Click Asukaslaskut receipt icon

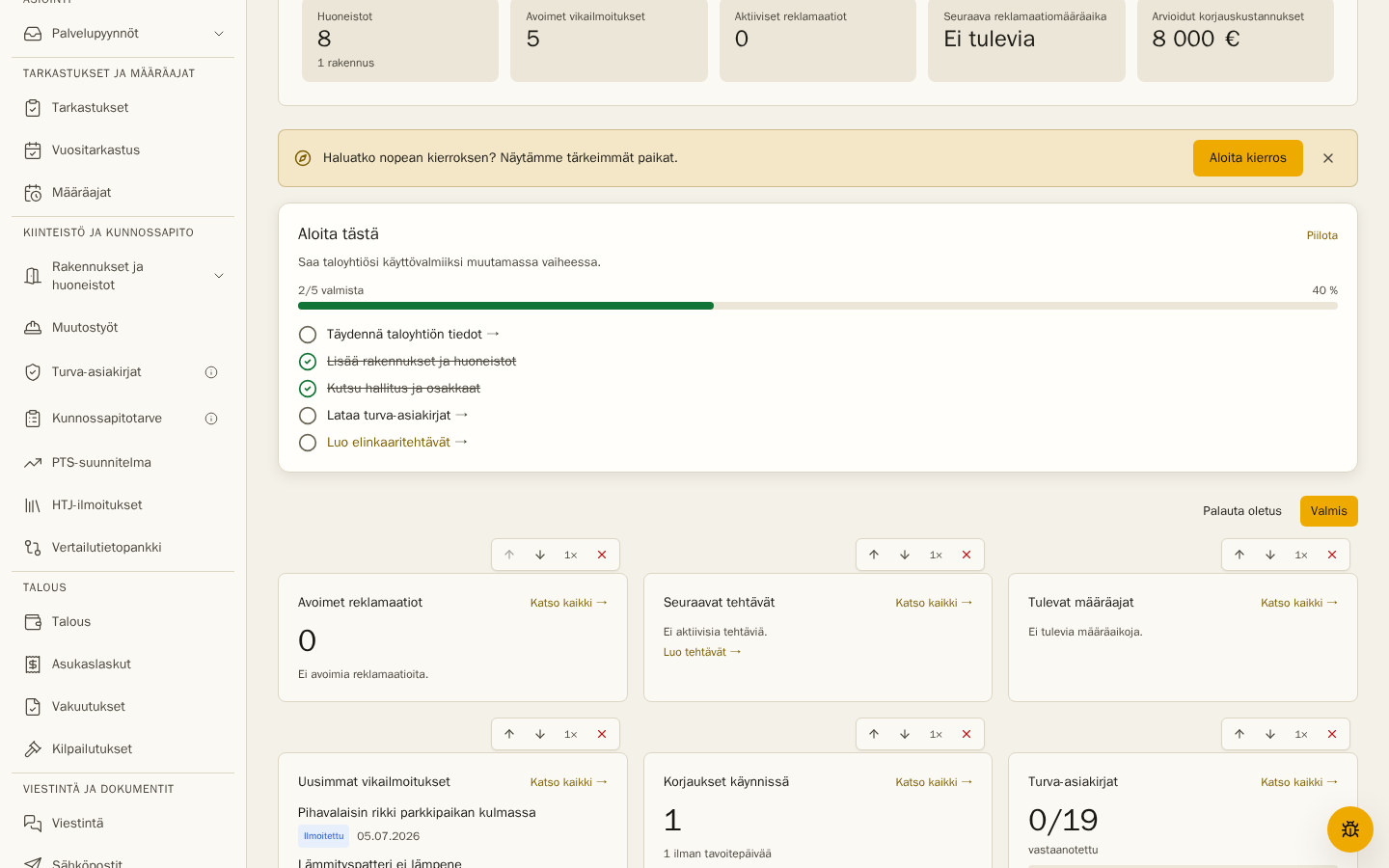tap(33, 665)
